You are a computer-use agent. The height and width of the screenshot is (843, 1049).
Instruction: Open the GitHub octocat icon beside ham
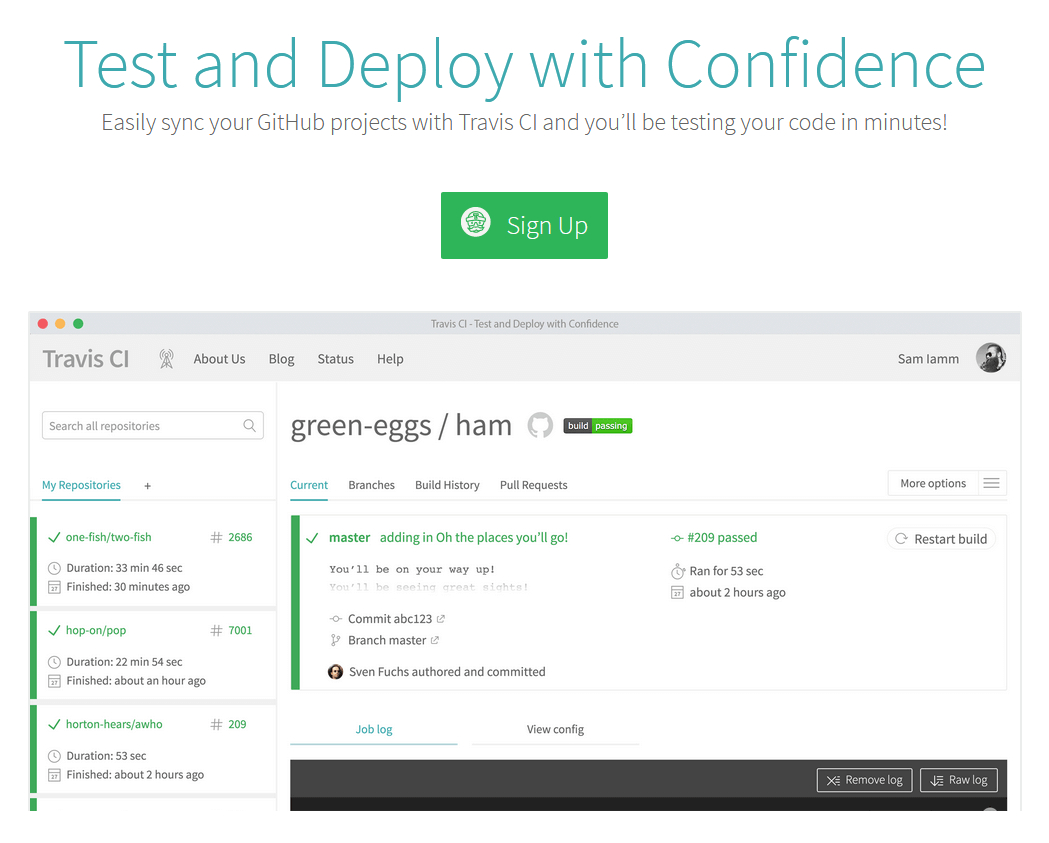(x=540, y=426)
